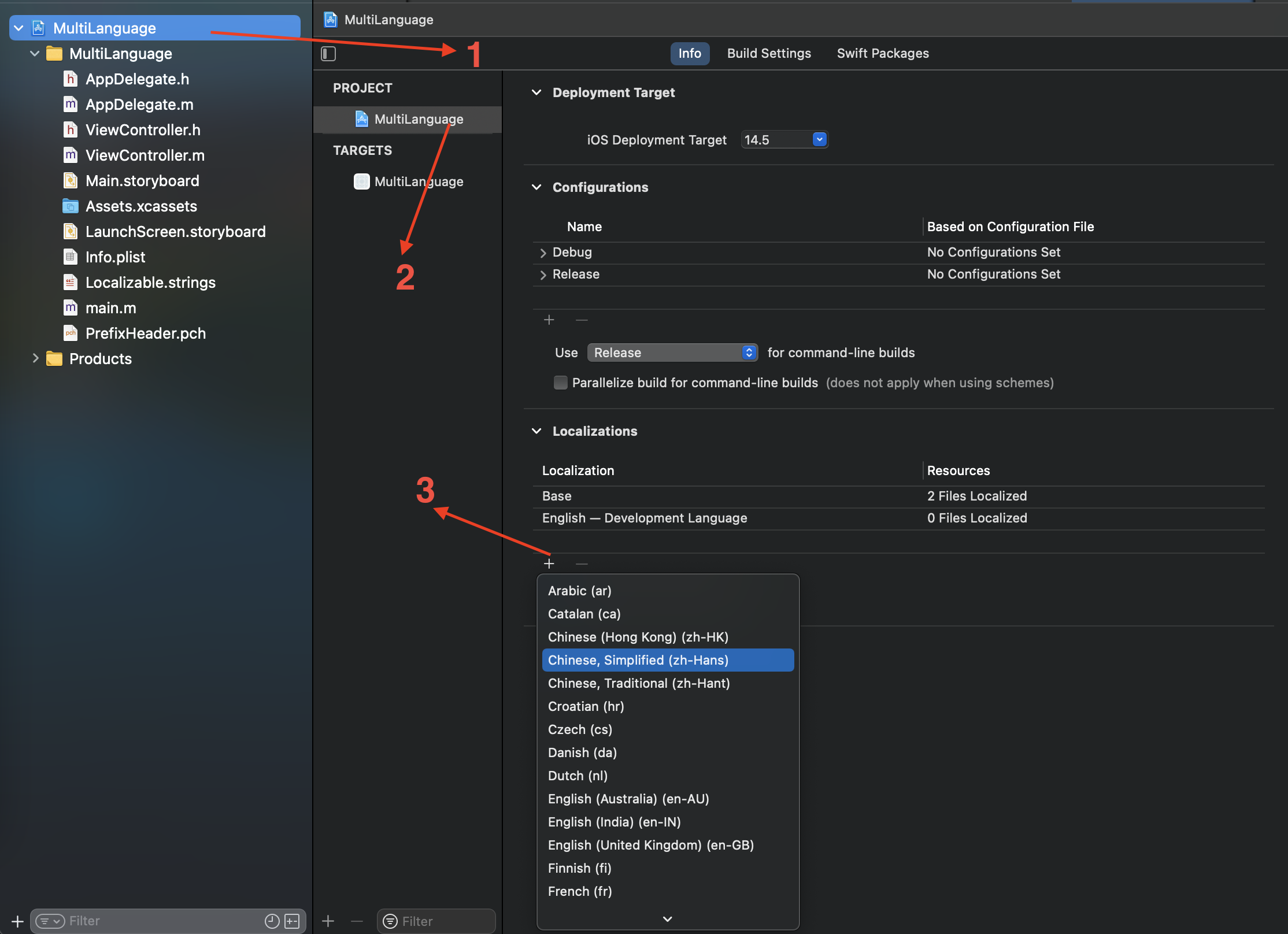
Task: Choose English (United Kingdom) (en-GB)
Action: click(x=668, y=845)
